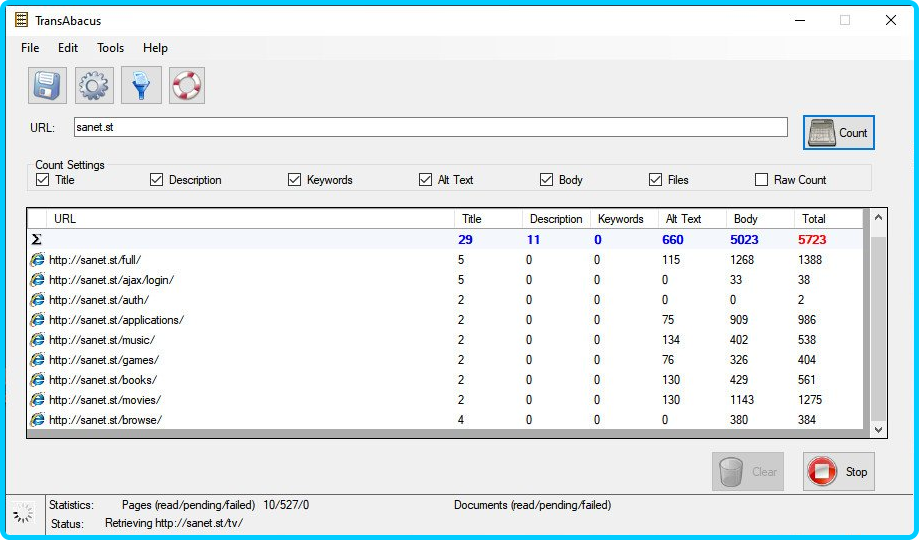This screenshot has height=540, width=919.
Task: Select the http://sanet.st/games/ row text
Action: point(104,359)
